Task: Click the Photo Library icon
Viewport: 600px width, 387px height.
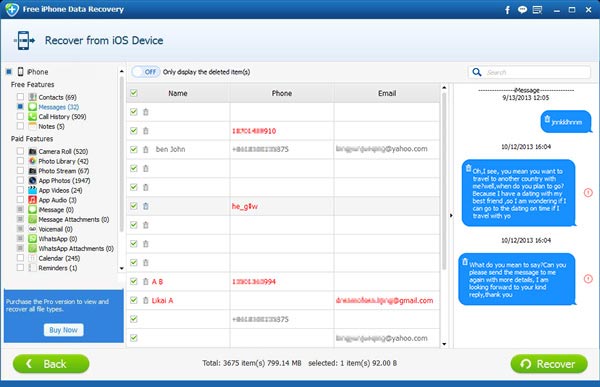Action: (33, 161)
